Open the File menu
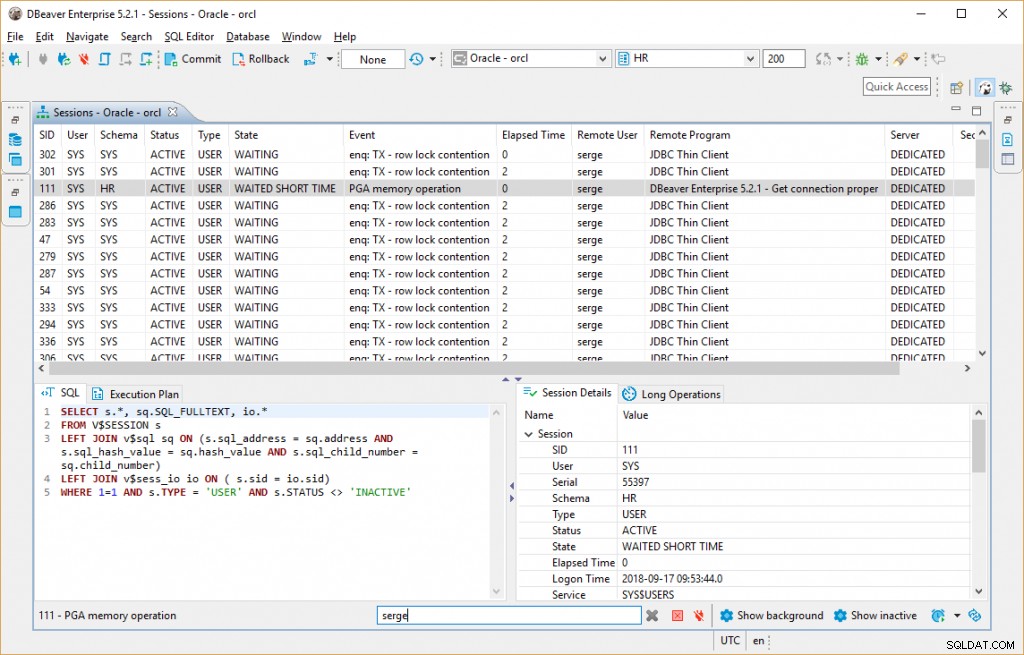The height and width of the screenshot is (655, 1024). point(15,37)
